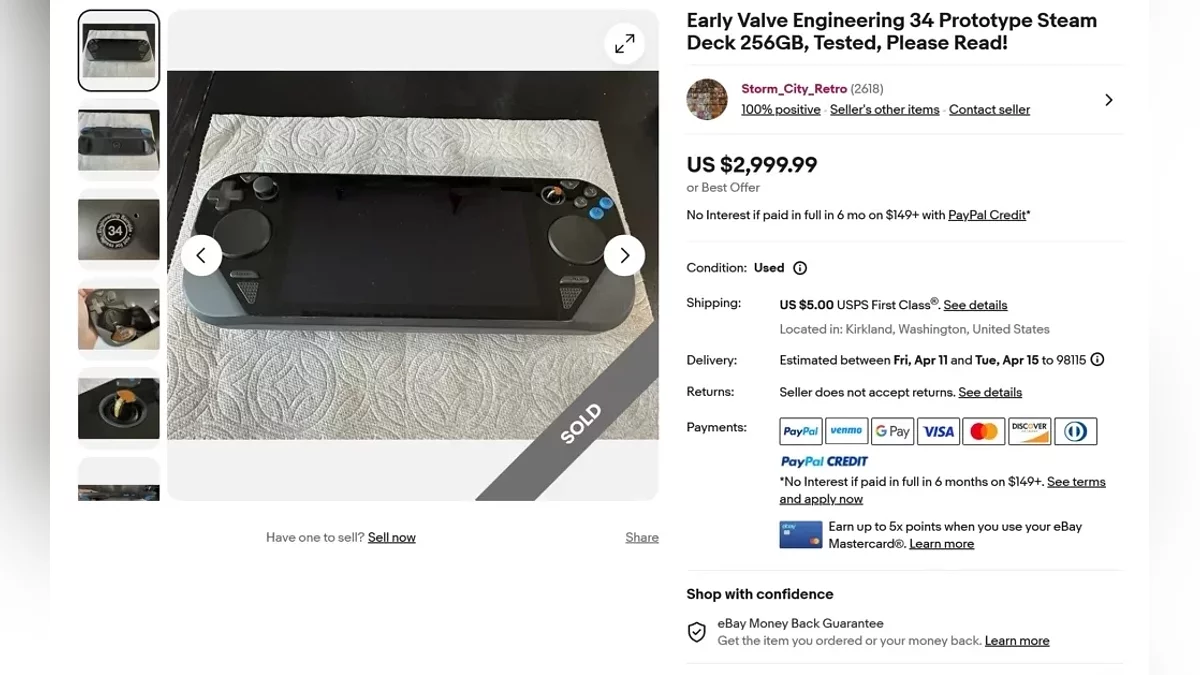1200x675 pixels.
Task: Go to previous product image
Action: pyautogui.click(x=201, y=256)
